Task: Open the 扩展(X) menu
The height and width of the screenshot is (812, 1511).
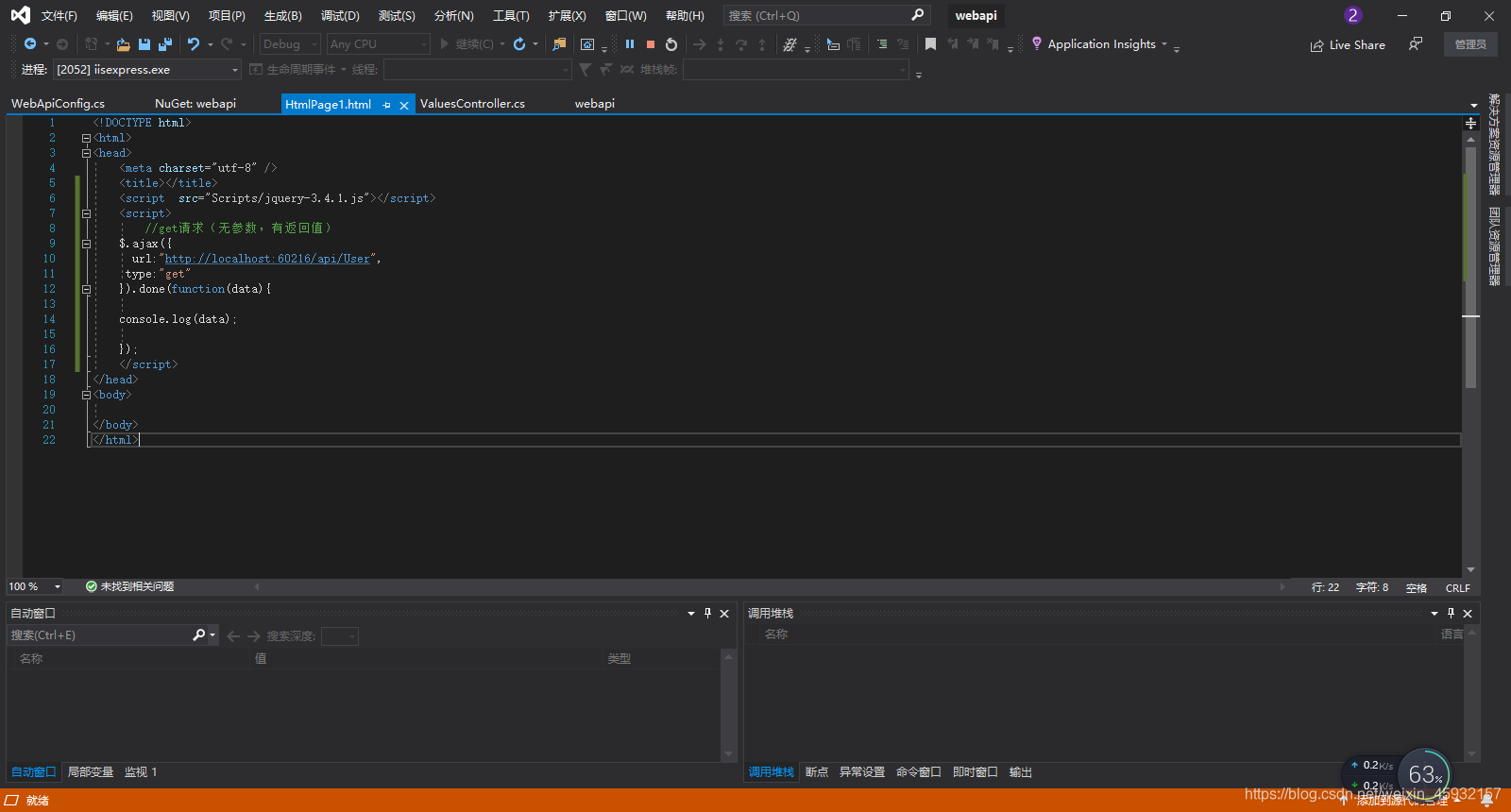Action: click(567, 16)
